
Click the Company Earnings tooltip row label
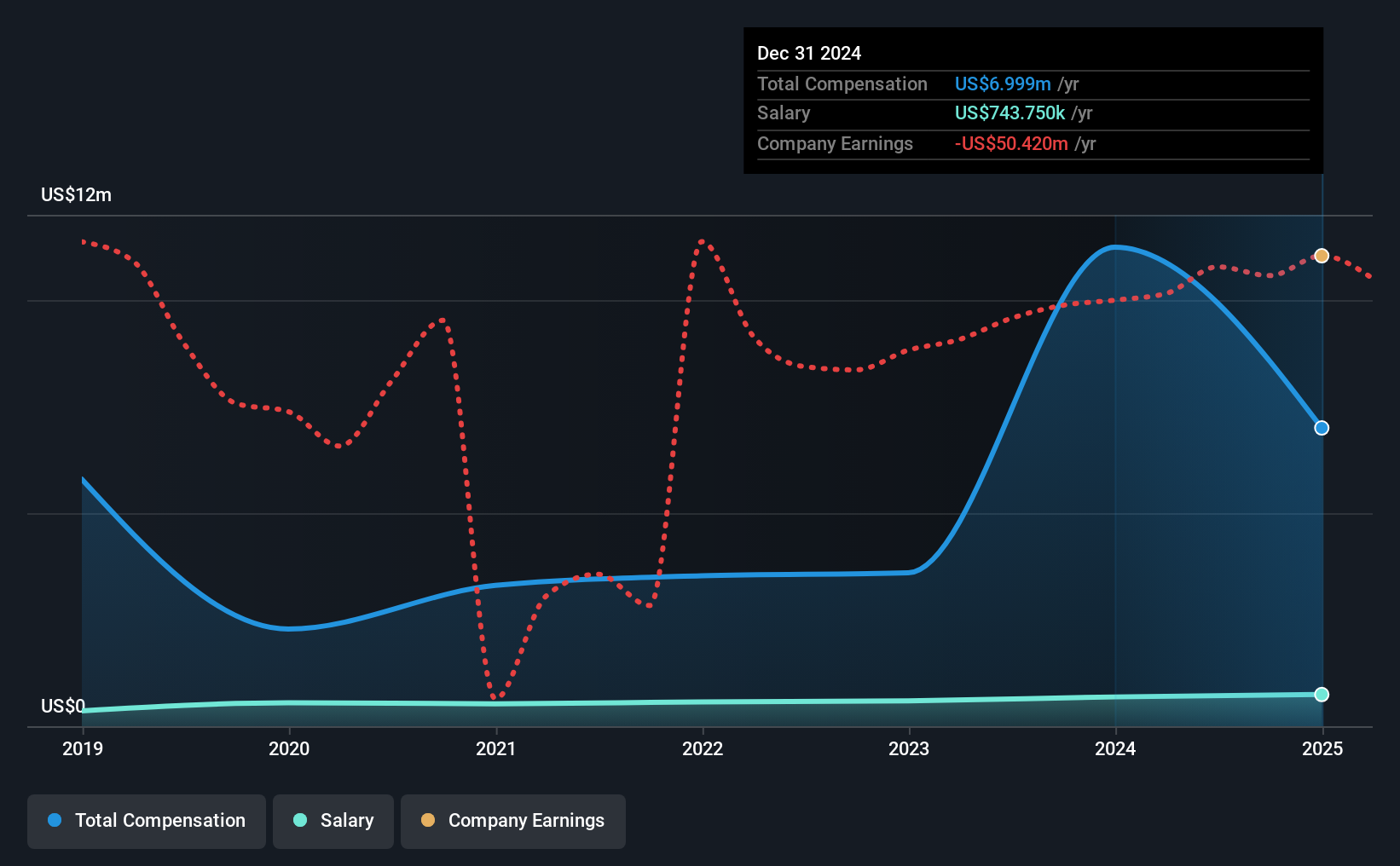coord(835,143)
